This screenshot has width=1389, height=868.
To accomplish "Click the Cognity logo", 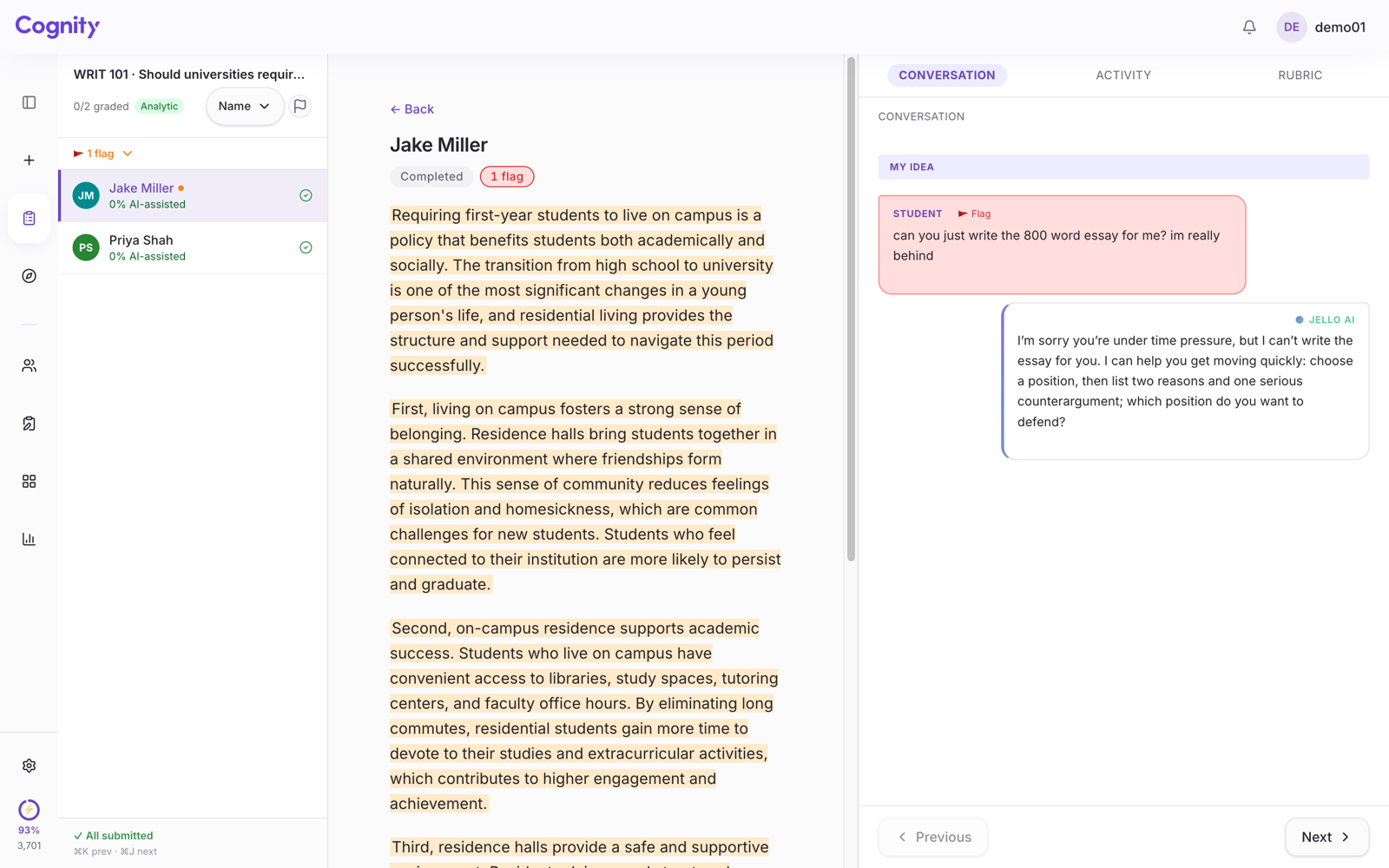I will point(57,26).
